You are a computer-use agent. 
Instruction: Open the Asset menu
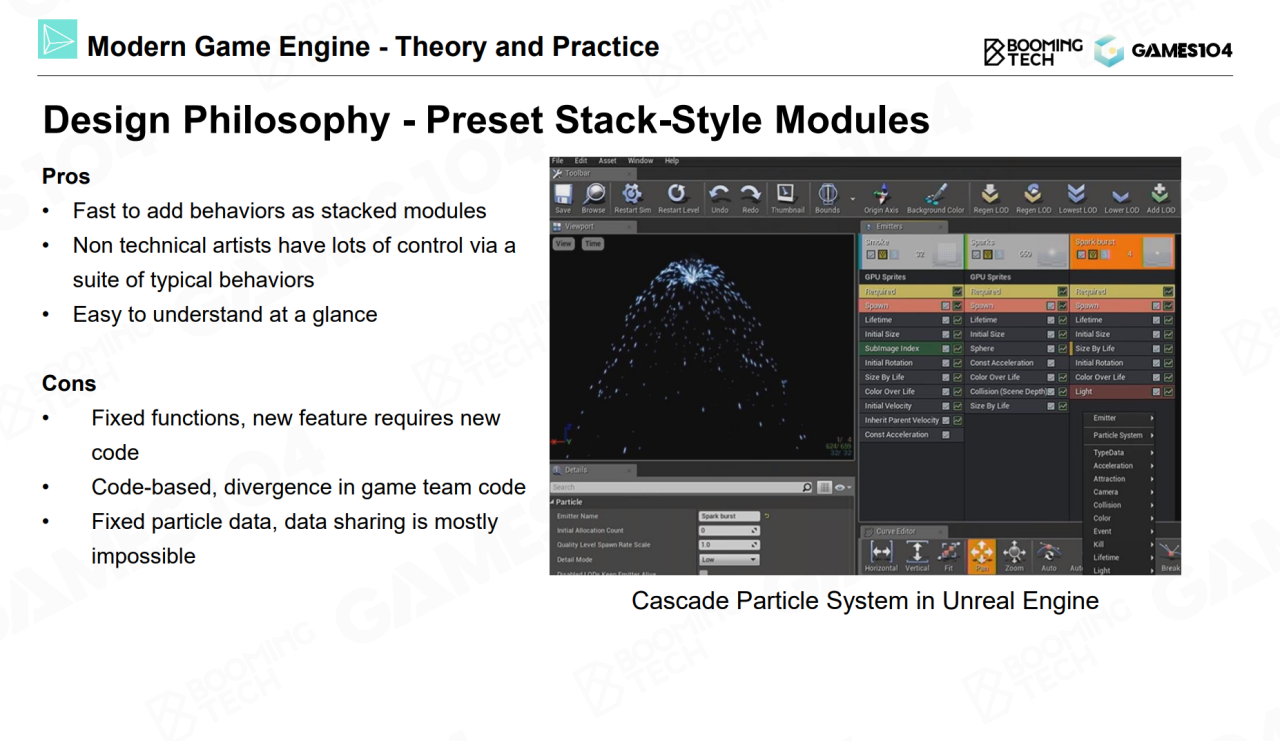[x=607, y=161]
